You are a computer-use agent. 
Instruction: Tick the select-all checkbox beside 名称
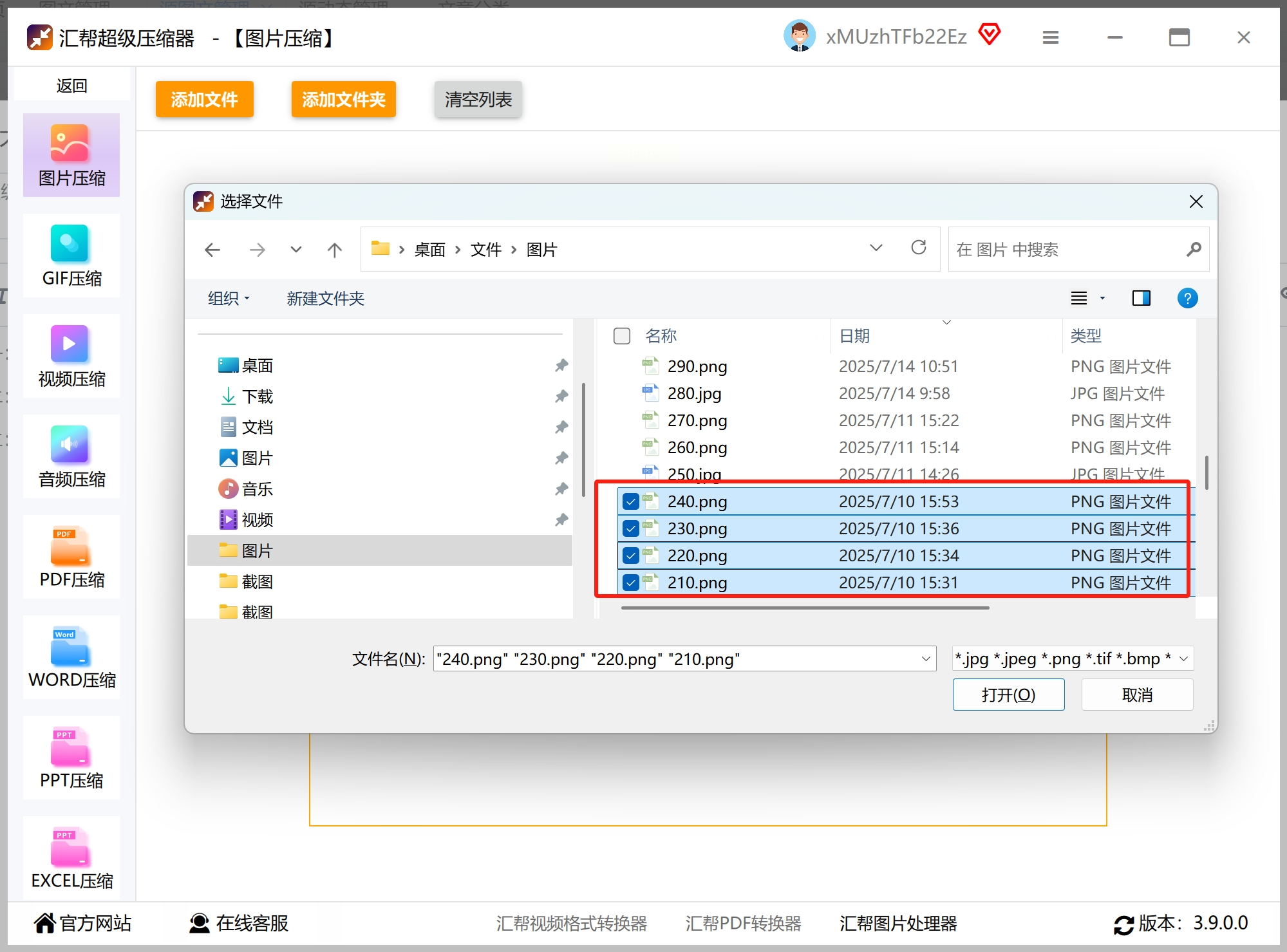click(x=622, y=336)
